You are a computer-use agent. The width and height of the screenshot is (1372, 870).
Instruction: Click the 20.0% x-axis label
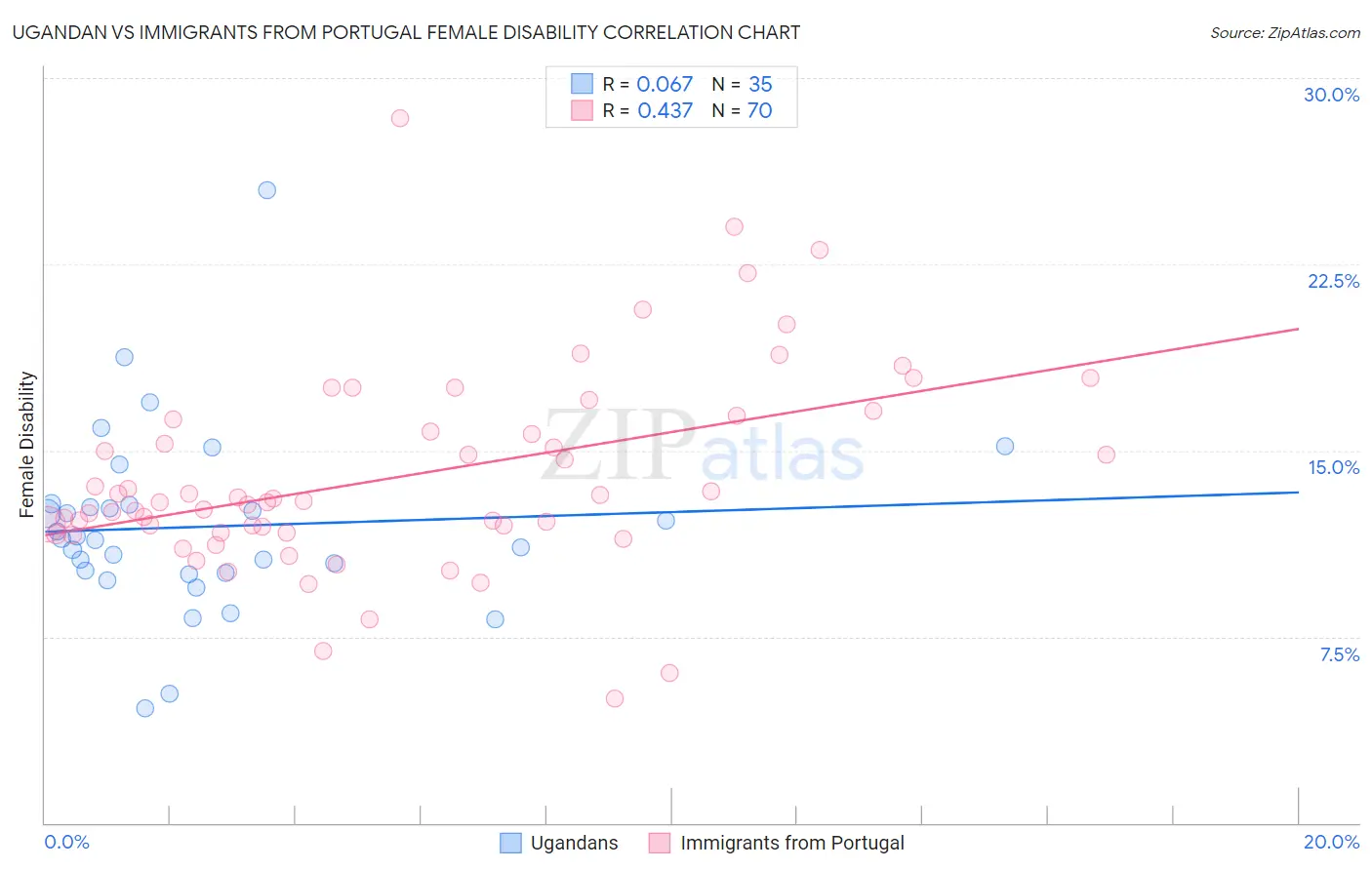click(x=1331, y=842)
